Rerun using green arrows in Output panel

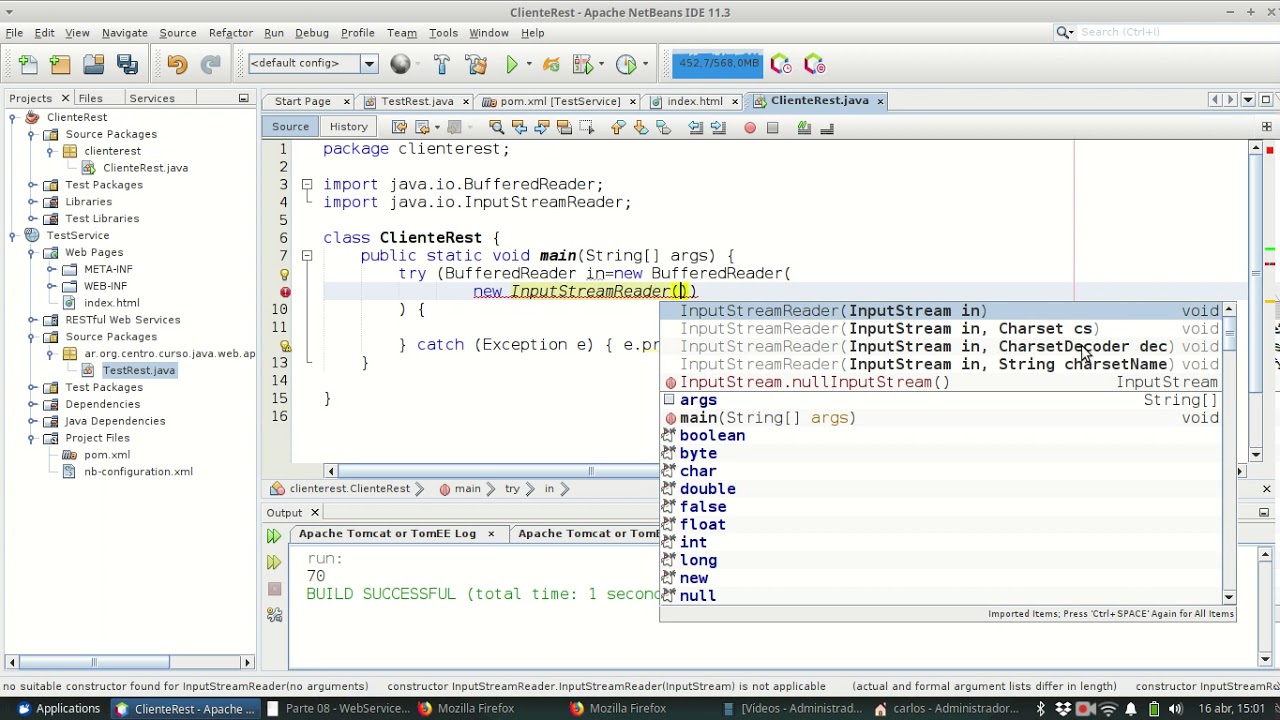274,536
